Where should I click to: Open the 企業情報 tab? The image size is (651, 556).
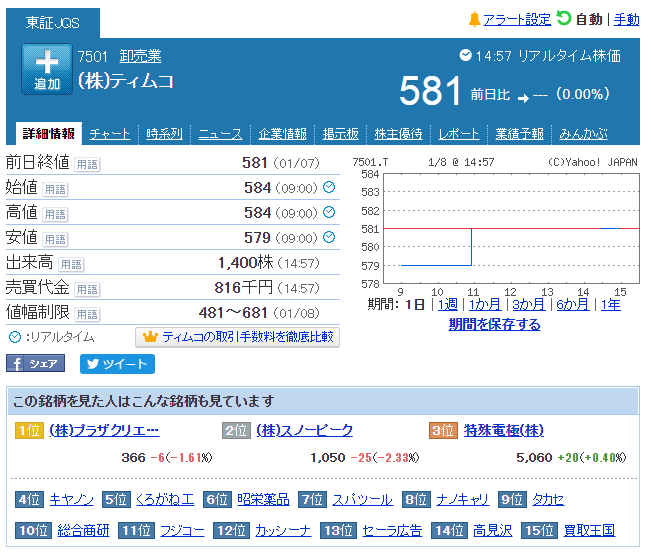pos(282,134)
